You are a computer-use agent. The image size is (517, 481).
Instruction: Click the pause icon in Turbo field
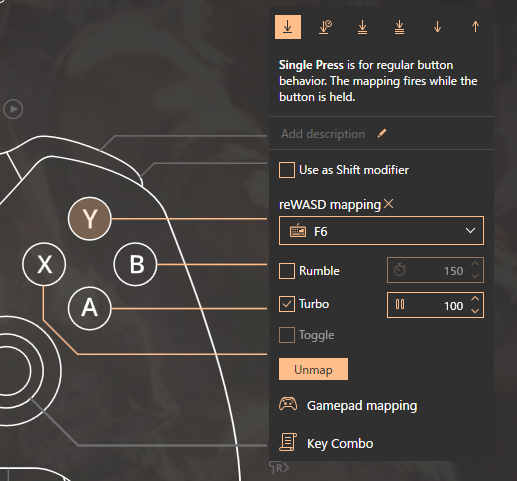400,304
